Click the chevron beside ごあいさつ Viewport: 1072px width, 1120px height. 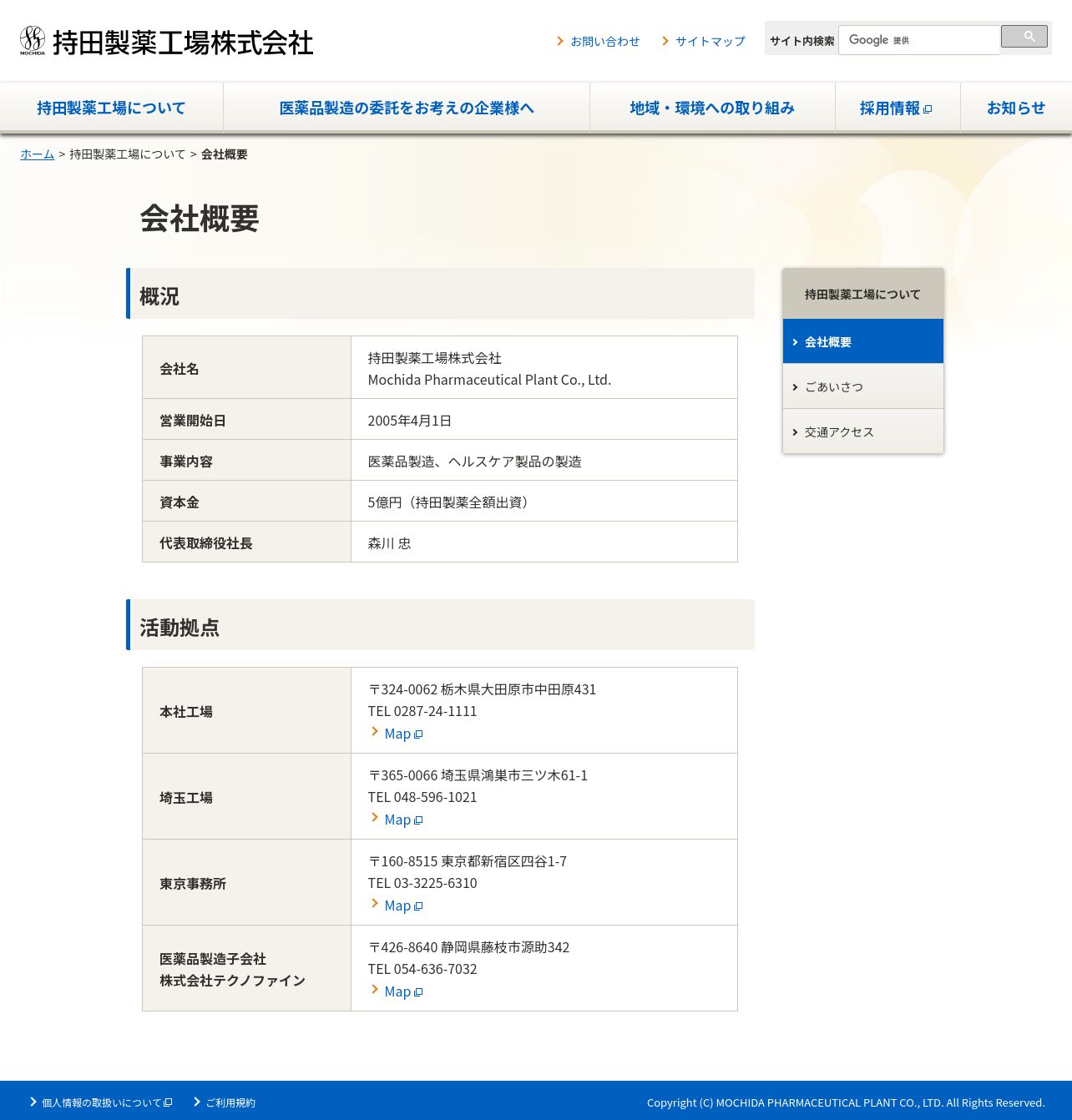coord(795,387)
